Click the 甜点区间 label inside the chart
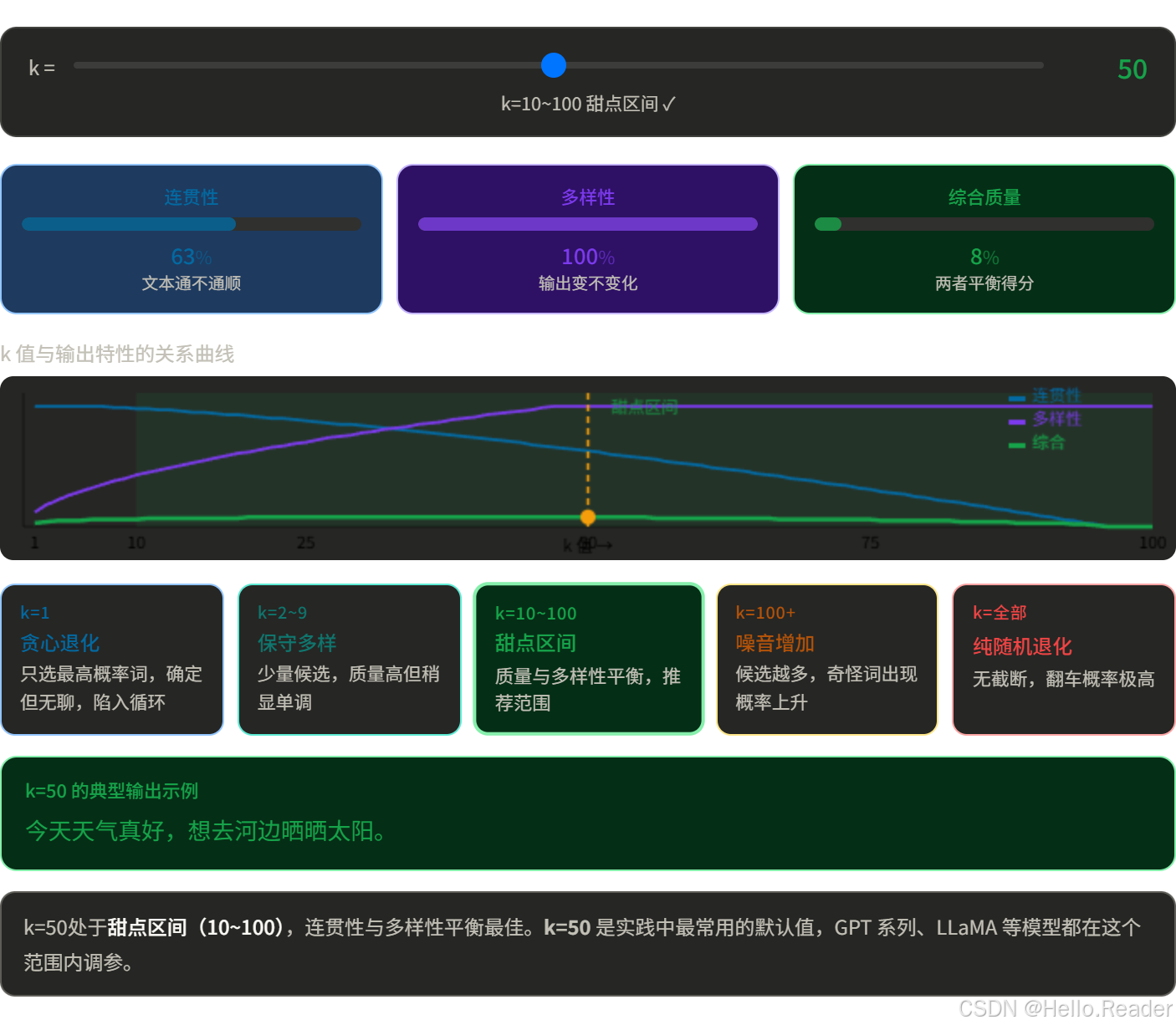The width and height of the screenshot is (1176, 1030). click(644, 407)
